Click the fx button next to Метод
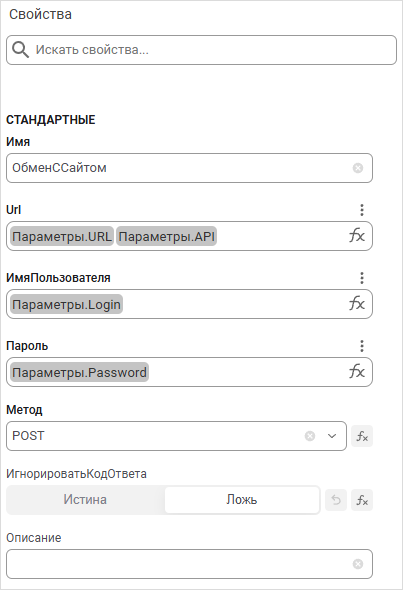Screen dimensions: 403x590 coord(362,436)
